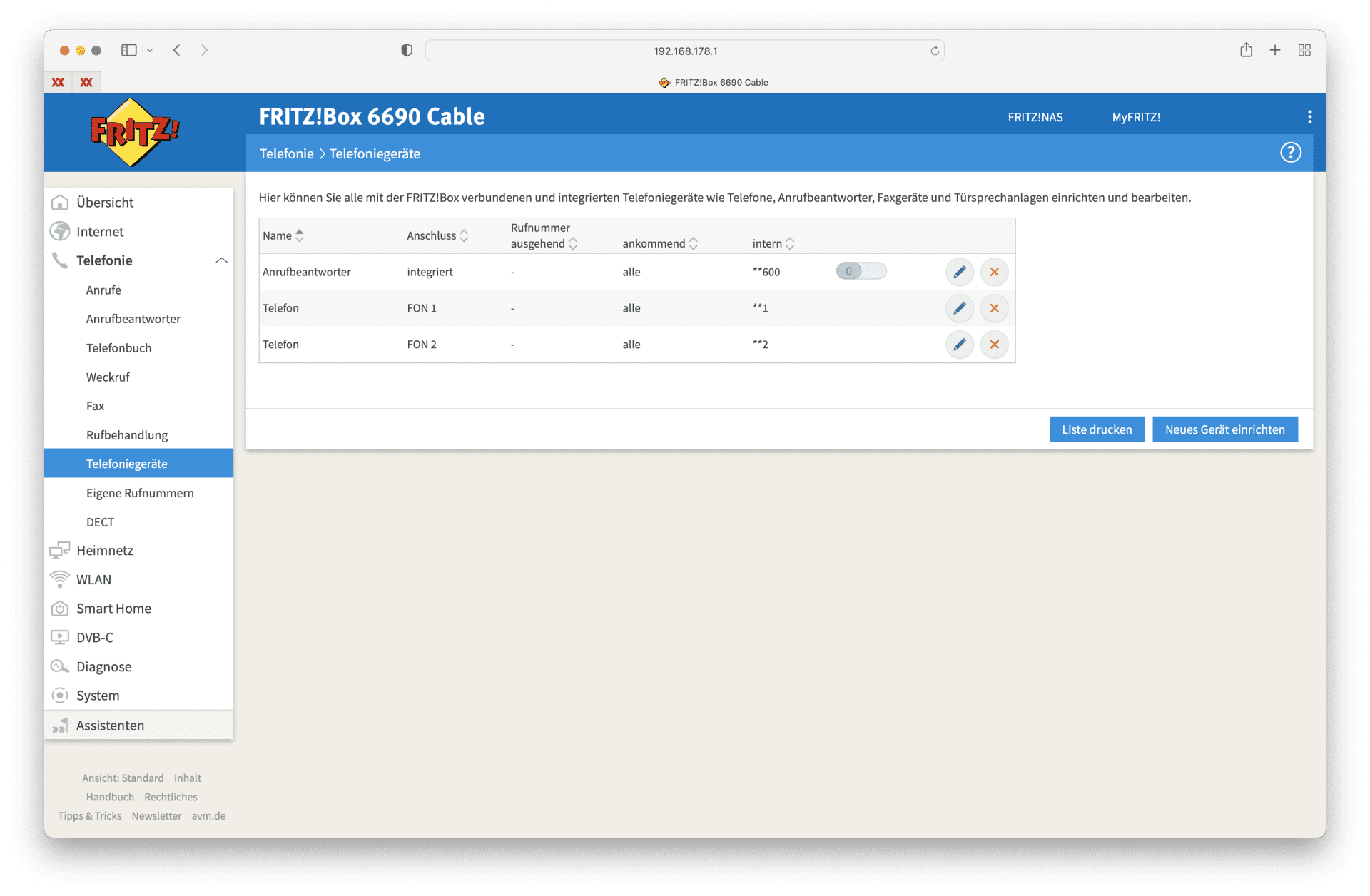
Task: Delete the FON 1 telephone entry
Action: tap(994, 308)
